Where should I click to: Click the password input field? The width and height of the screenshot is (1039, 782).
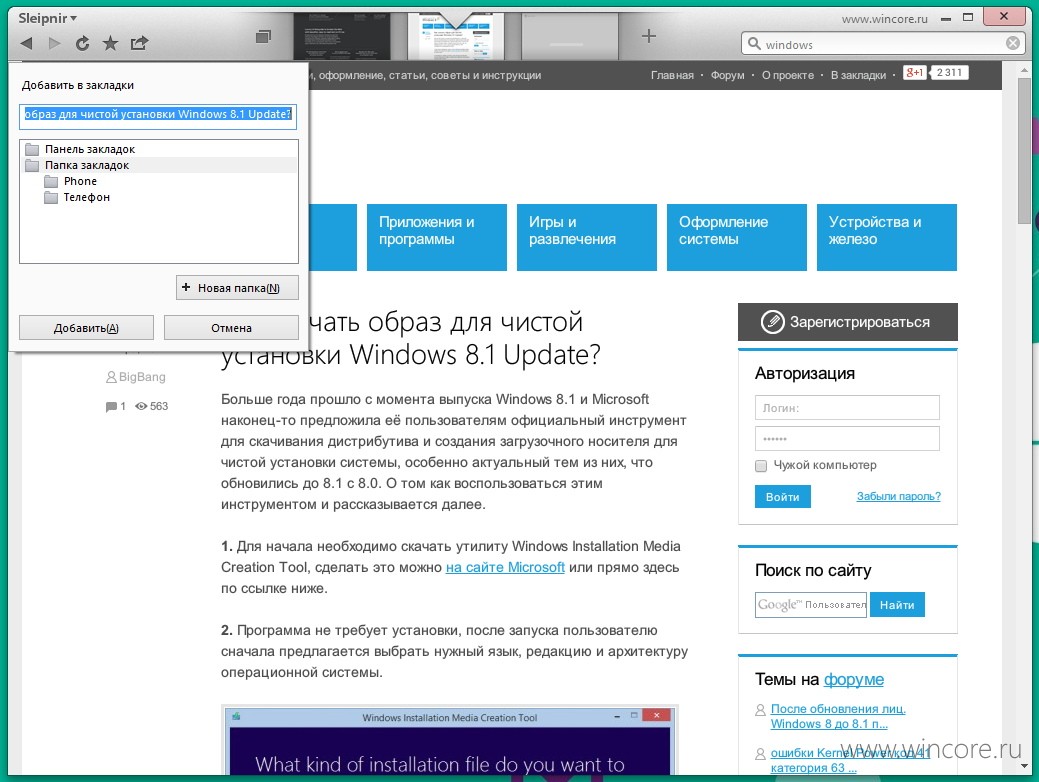(847, 439)
